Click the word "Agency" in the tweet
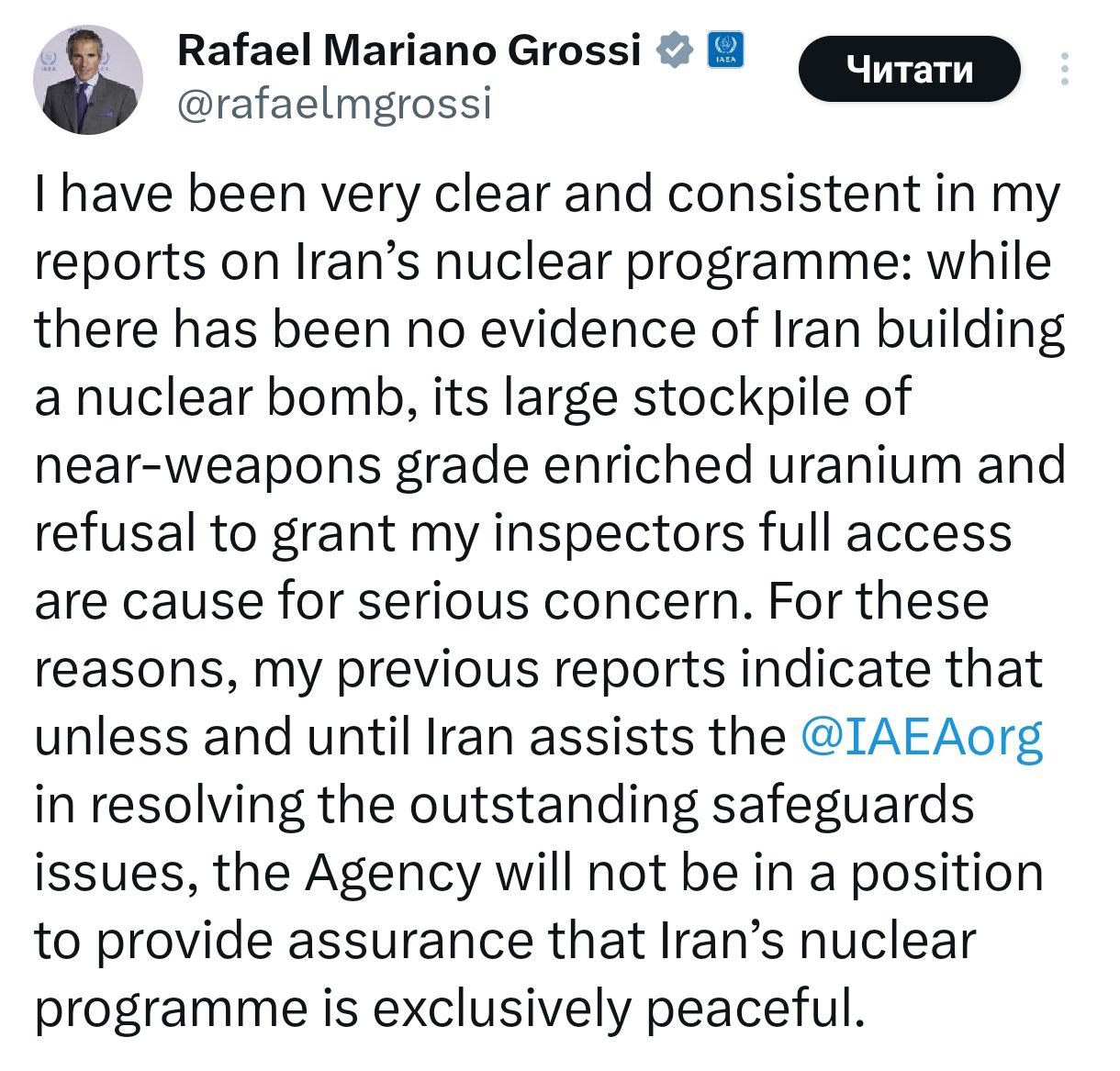The image size is (1120, 1071). click(x=393, y=873)
